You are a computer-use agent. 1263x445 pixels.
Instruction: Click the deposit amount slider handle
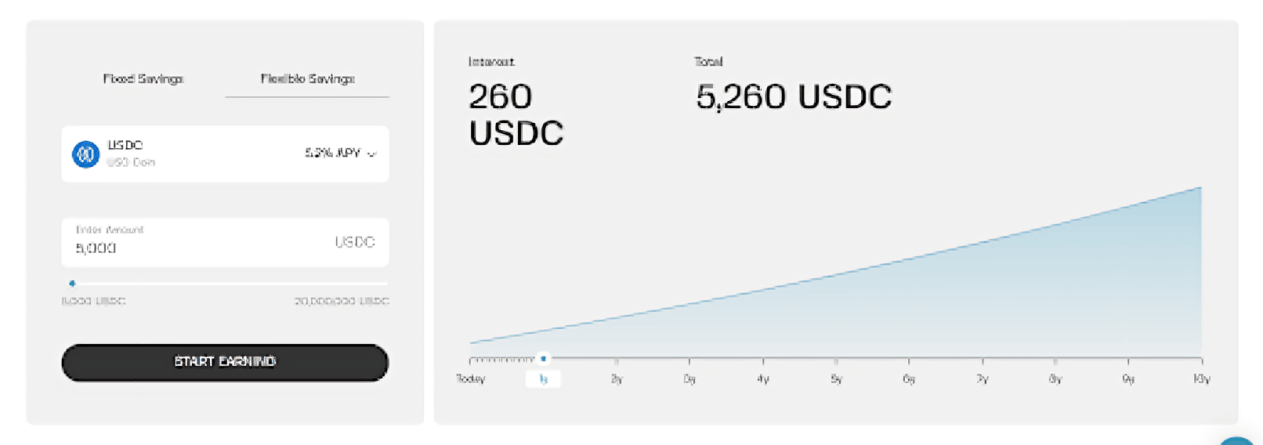72,284
